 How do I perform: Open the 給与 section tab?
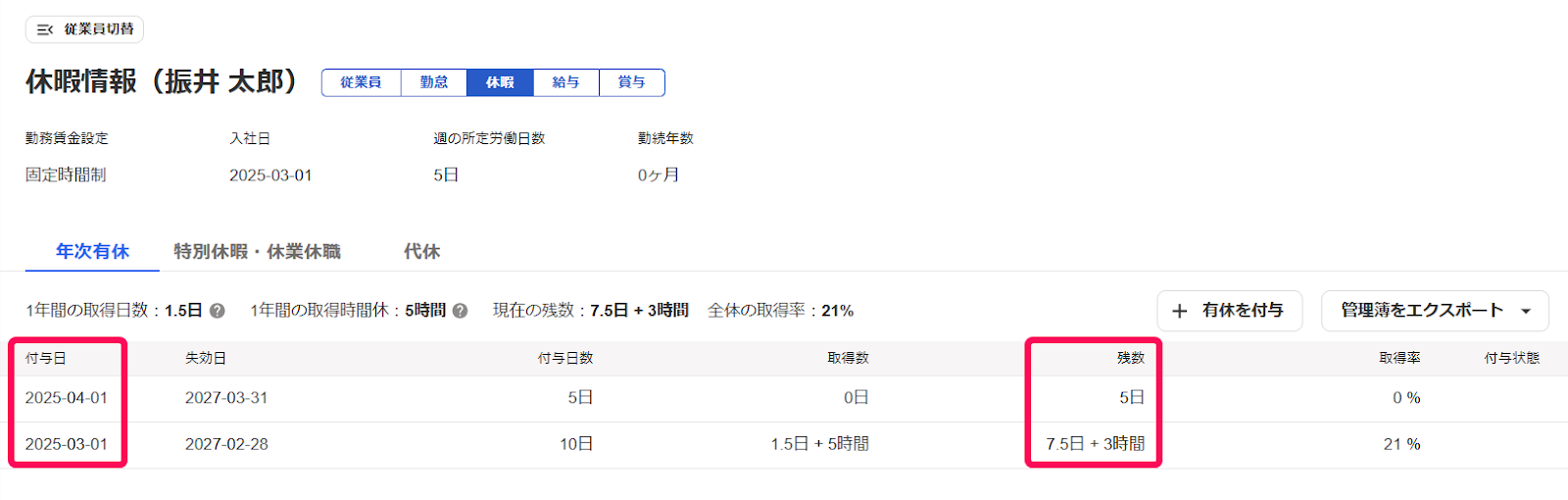pyautogui.click(x=566, y=82)
